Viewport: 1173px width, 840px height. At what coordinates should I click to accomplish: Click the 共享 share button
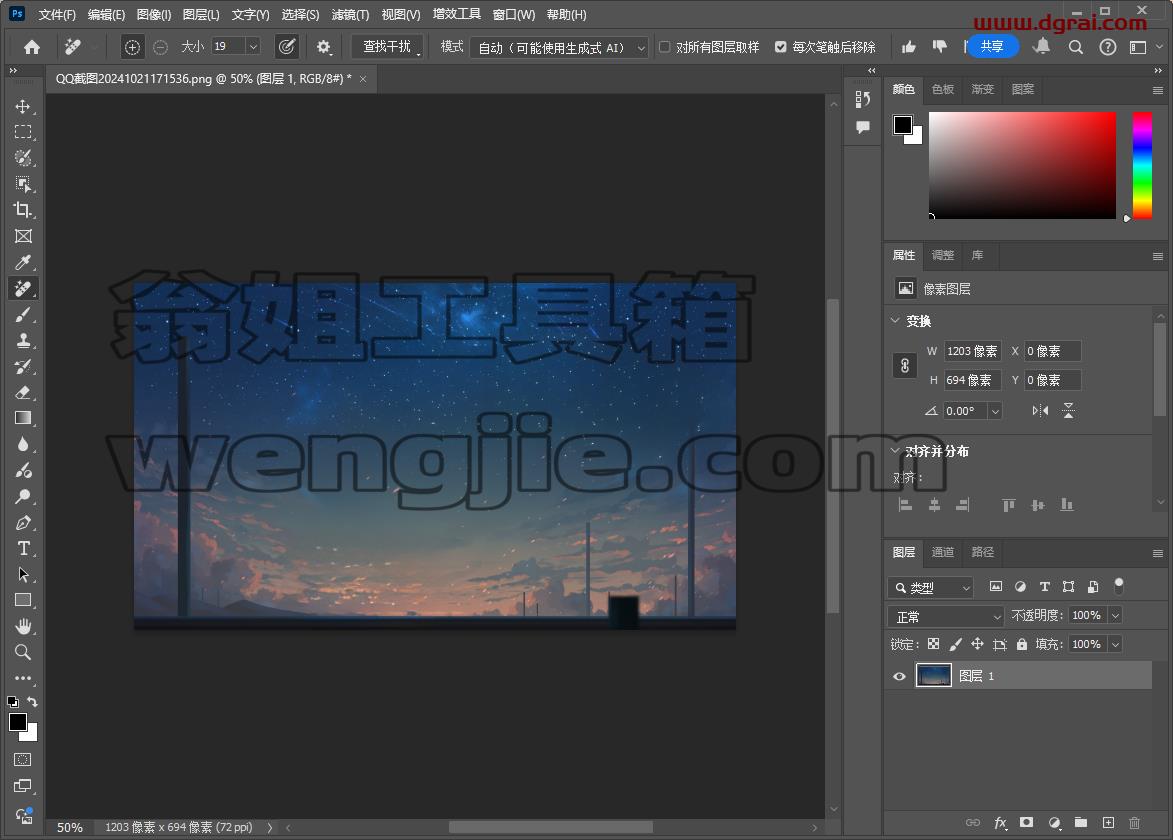993,46
